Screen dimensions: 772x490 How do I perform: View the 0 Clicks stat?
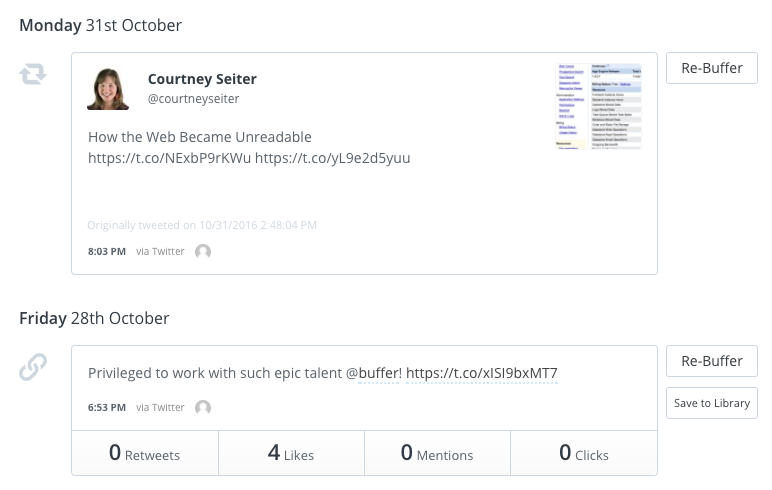point(584,453)
